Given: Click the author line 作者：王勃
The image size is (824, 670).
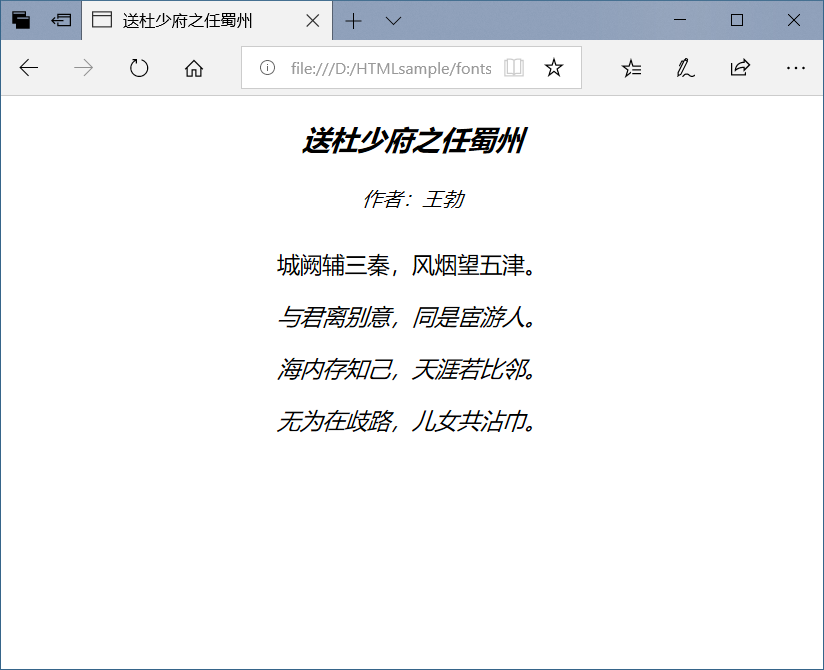Looking at the screenshot, I should 414,199.
